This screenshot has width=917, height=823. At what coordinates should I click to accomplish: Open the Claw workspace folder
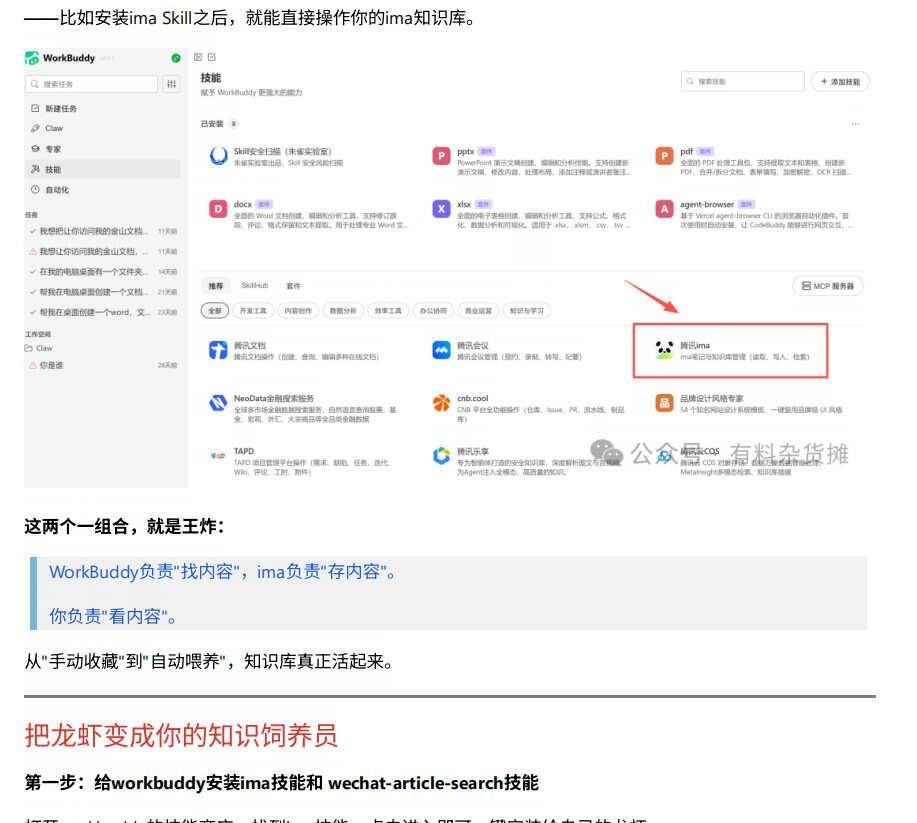point(39,348)
